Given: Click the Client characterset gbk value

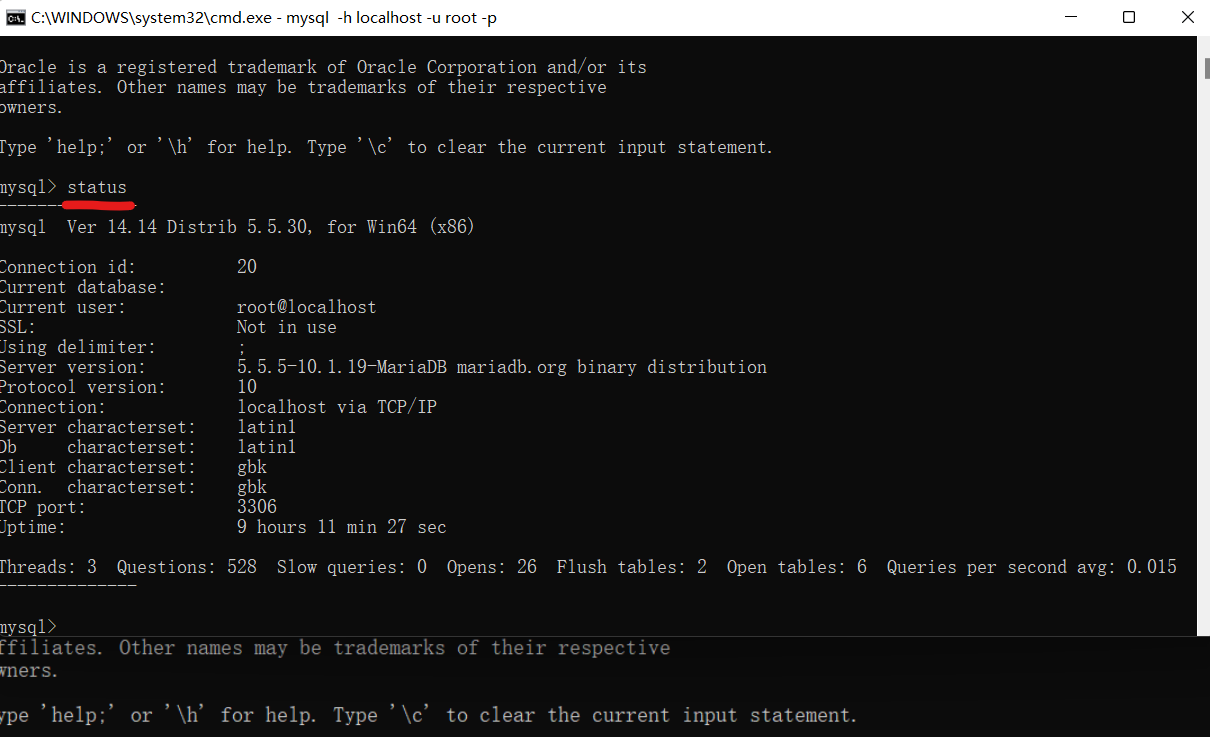Looking at the screenshot, I should point(252,467).
